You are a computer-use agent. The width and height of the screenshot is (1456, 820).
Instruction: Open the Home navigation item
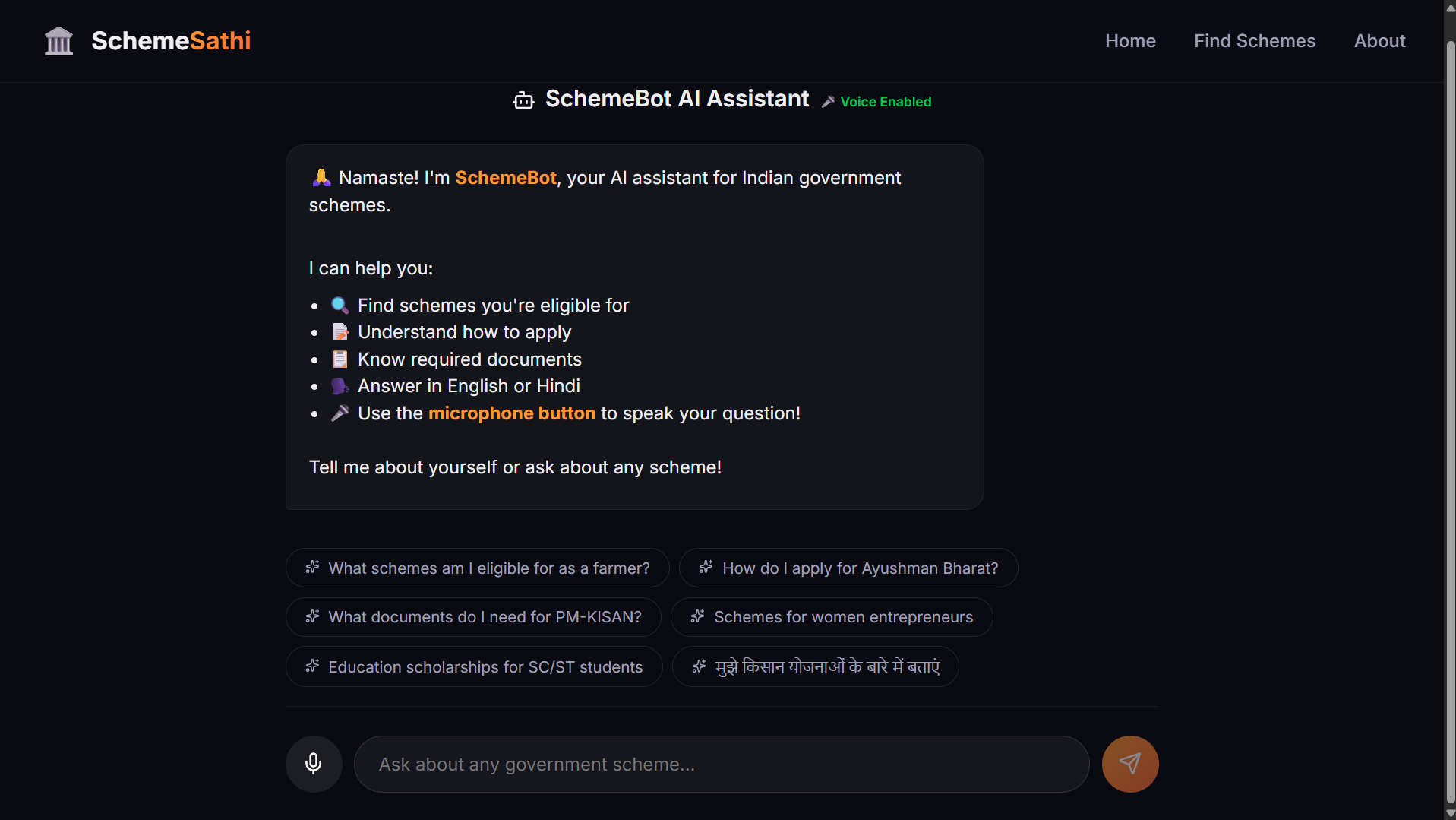coord(1130,41)
